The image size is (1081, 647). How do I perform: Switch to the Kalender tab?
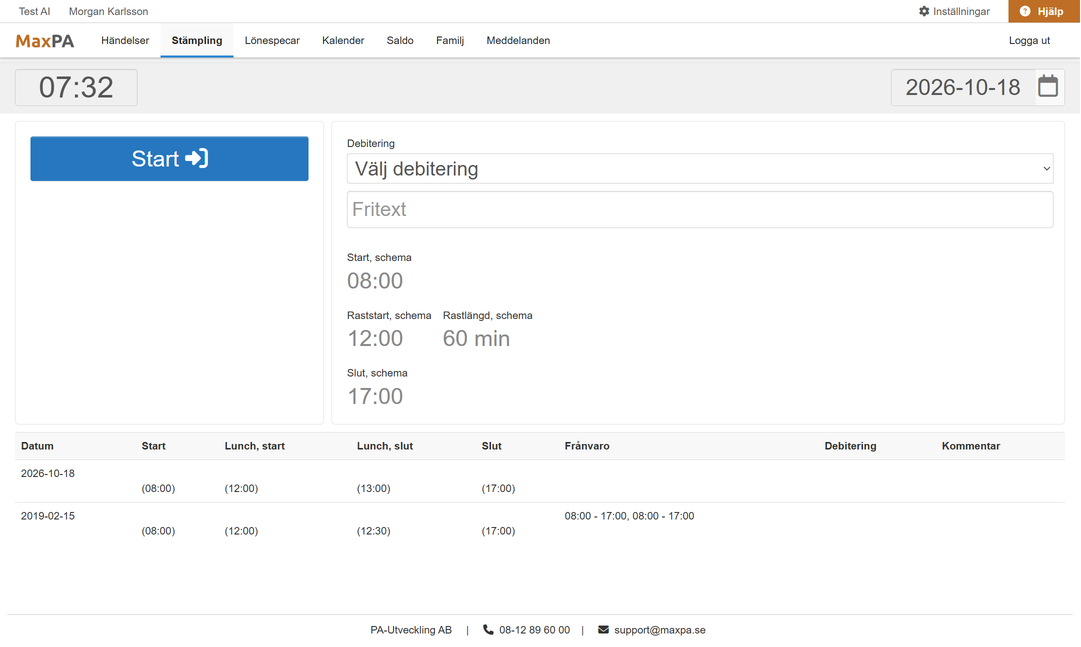point(343,41)
